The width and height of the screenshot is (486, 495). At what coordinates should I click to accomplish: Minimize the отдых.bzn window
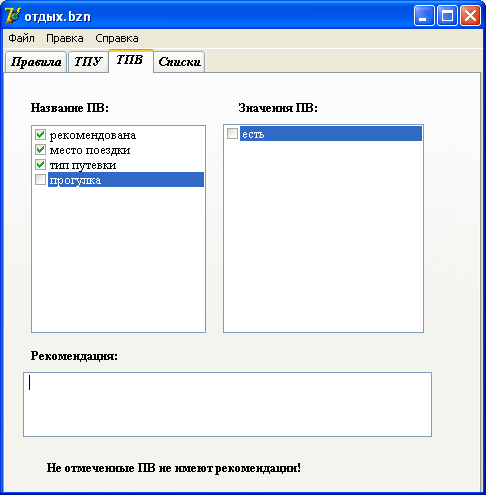click(x=424, y=15)
